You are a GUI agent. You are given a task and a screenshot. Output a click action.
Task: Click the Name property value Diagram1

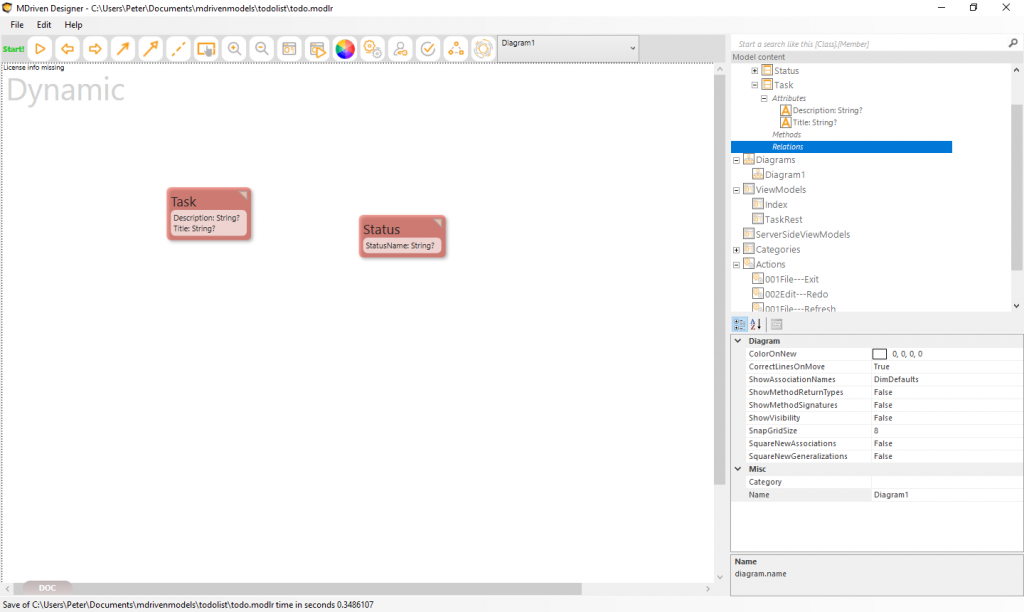coord(947,494)
